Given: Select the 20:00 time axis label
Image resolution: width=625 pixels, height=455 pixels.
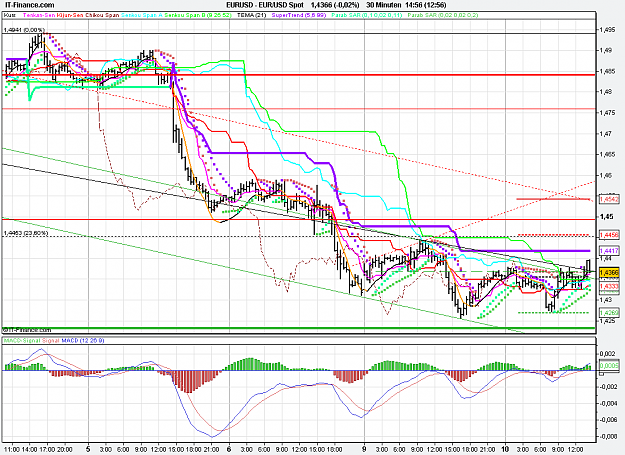Looking at the screenshot, I should click(x=65, y=449).
